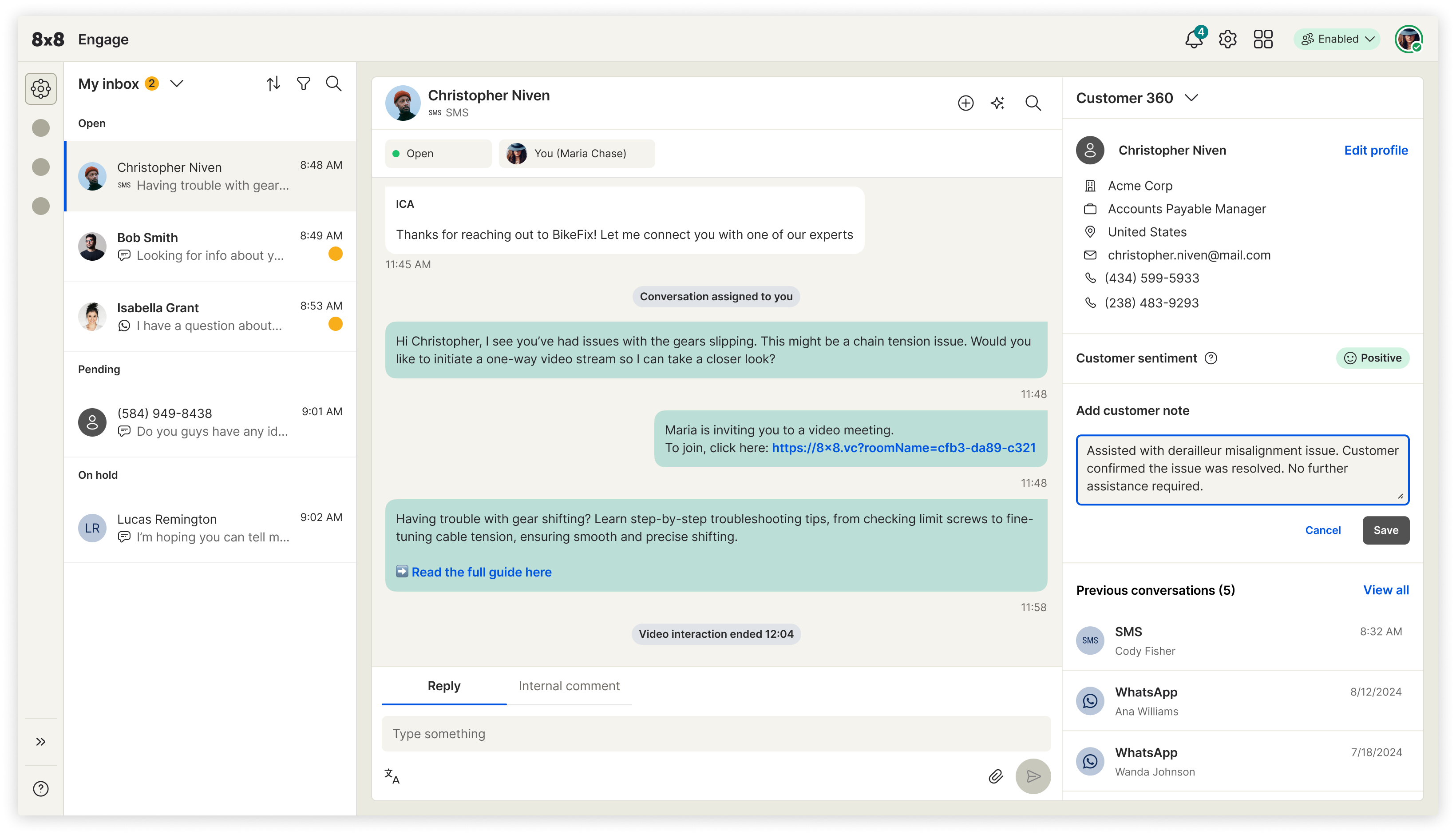Click the AI sparkle assist icon

click(x=997, y=103)
